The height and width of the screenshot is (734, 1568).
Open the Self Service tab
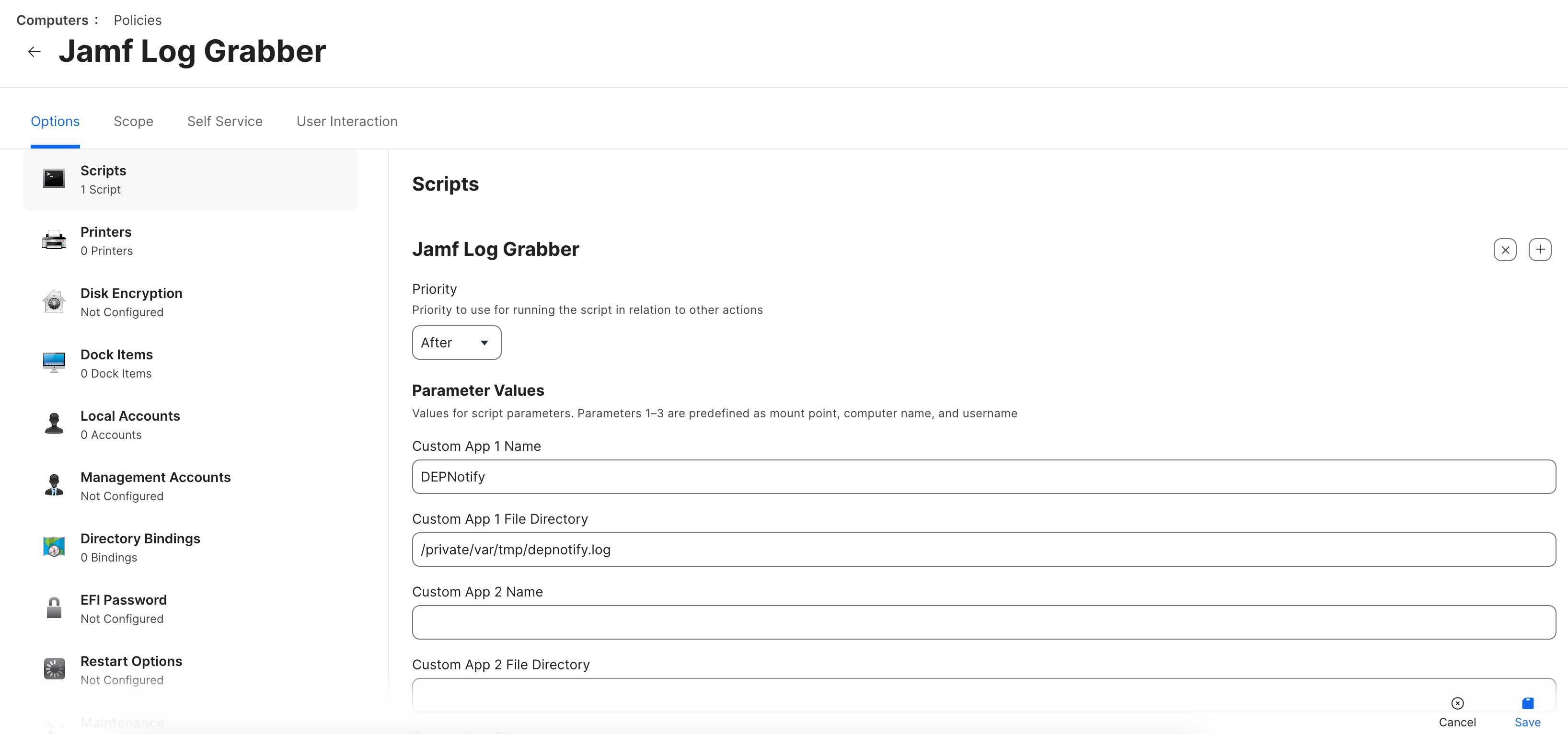(225, 121)
